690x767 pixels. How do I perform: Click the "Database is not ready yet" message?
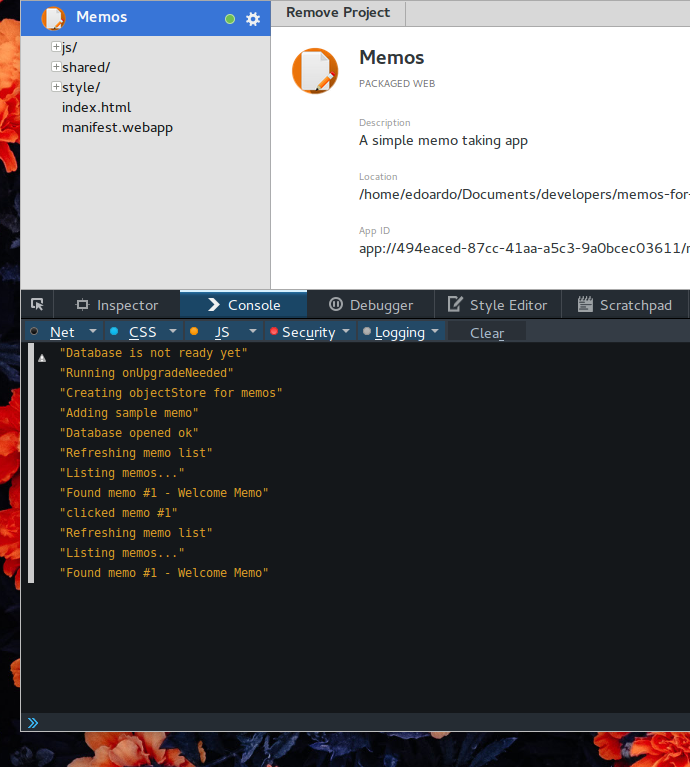[x=154, y=353]
